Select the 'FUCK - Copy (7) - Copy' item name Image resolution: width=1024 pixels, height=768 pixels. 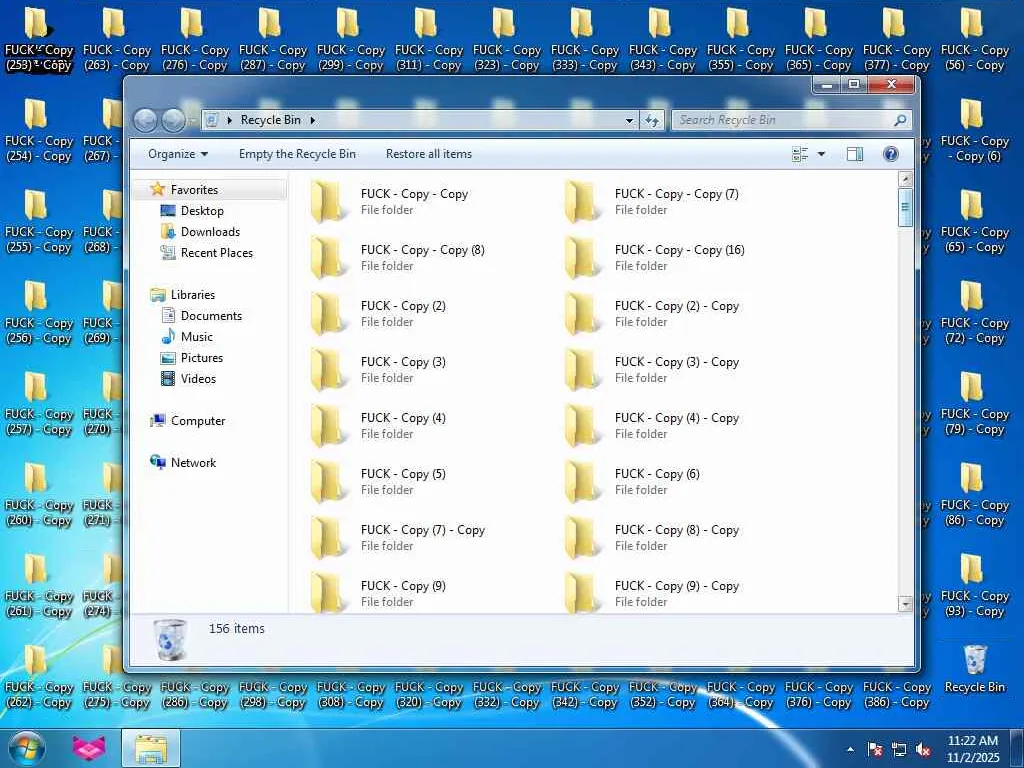(x=423, y=530)
